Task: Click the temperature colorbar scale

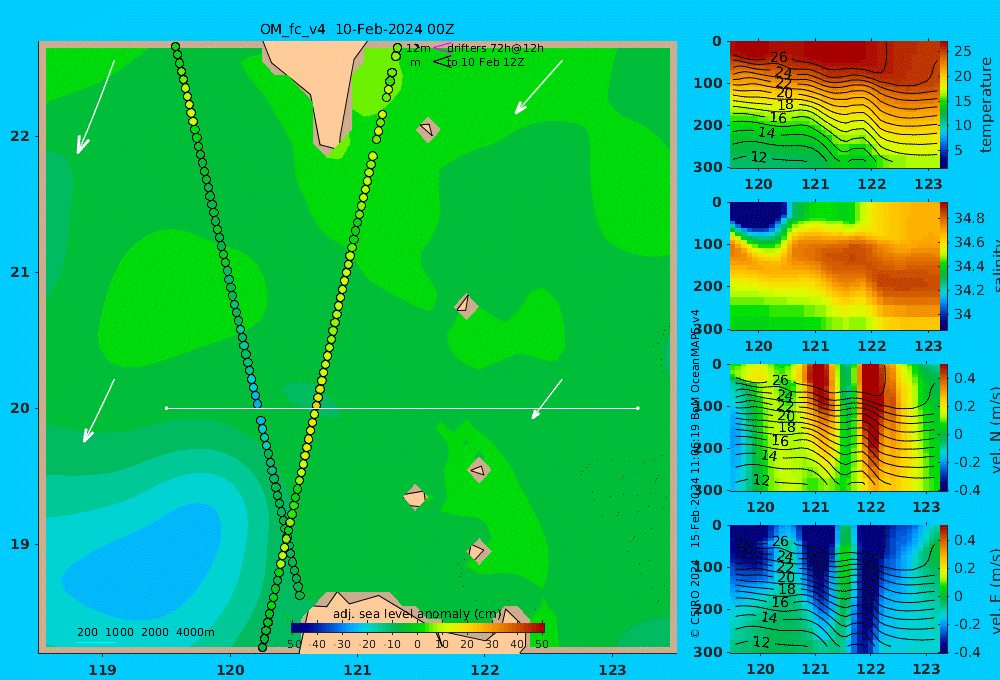Action: coord(944,105)
